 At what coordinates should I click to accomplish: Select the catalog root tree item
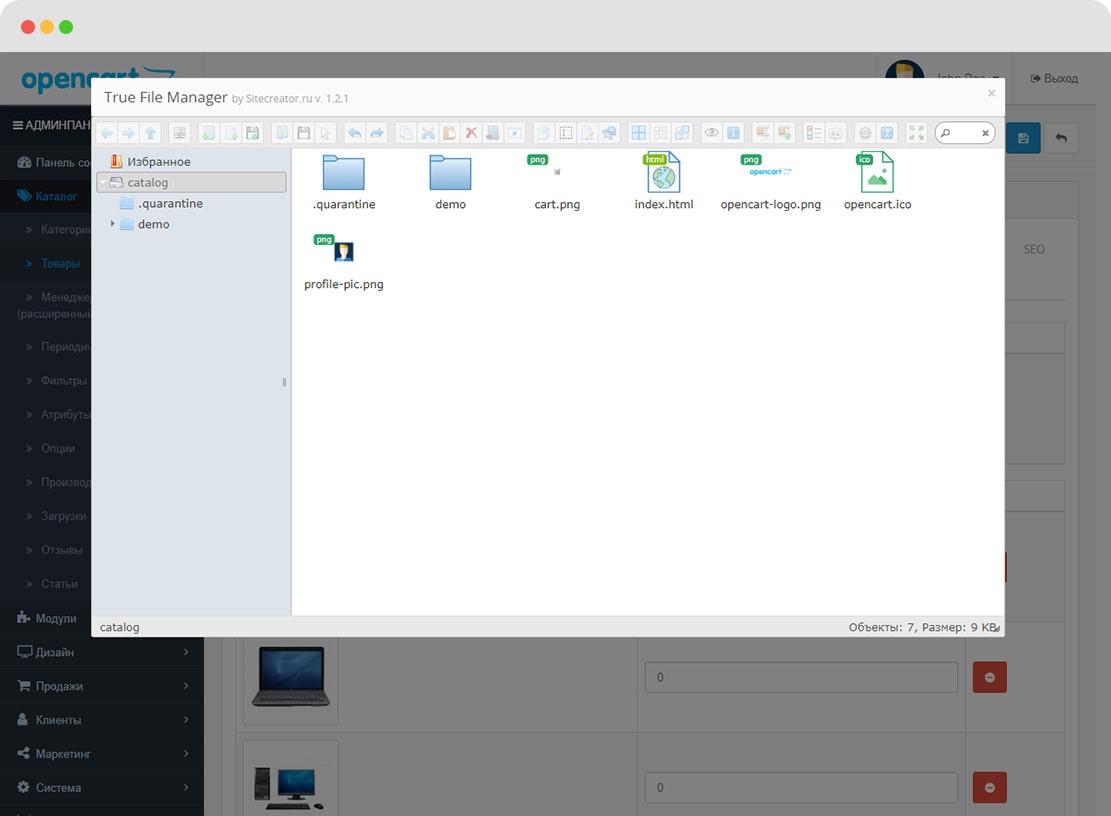click(x=191, y=183)
